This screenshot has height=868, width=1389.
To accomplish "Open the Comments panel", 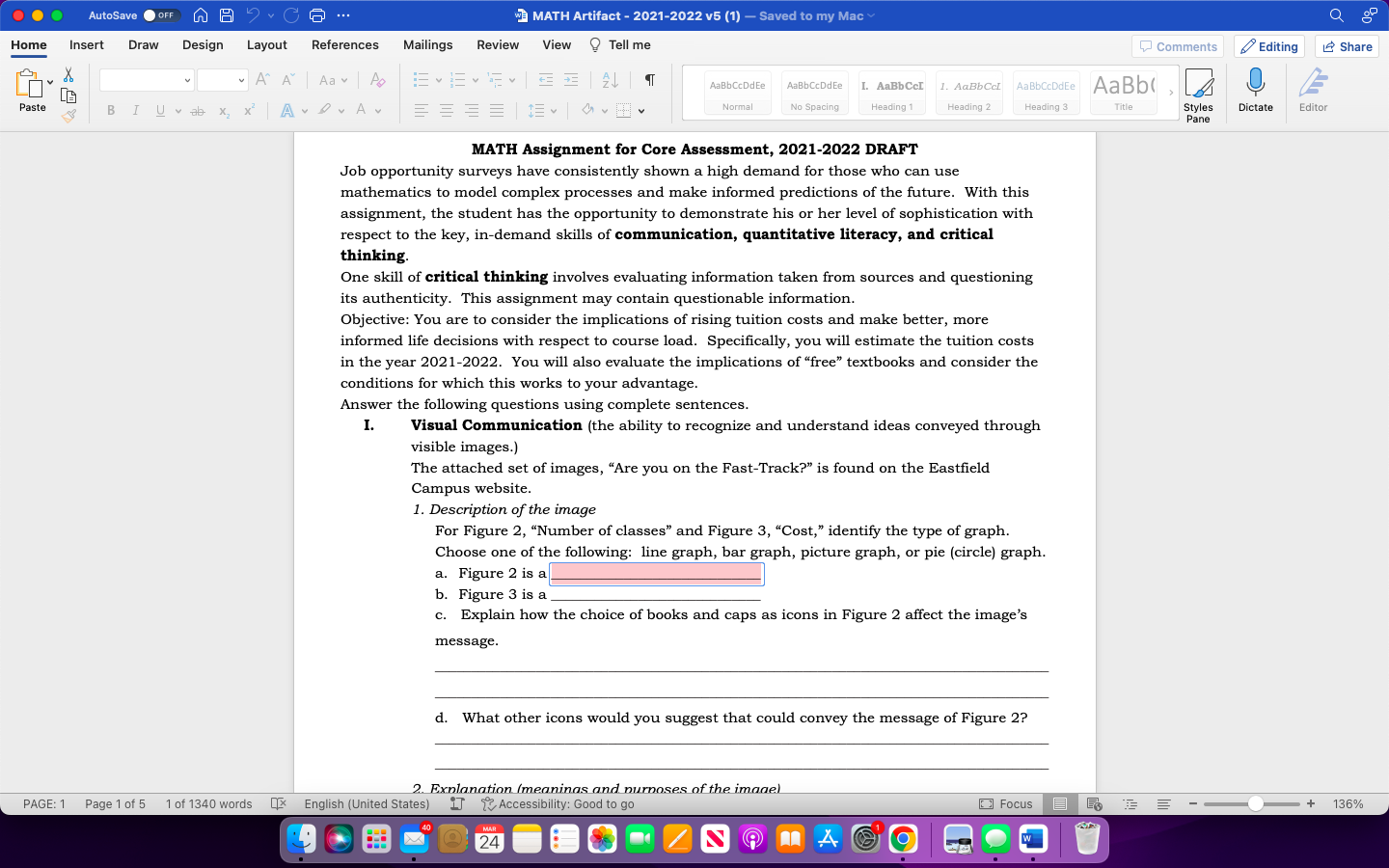I will tap(1178, 45).
